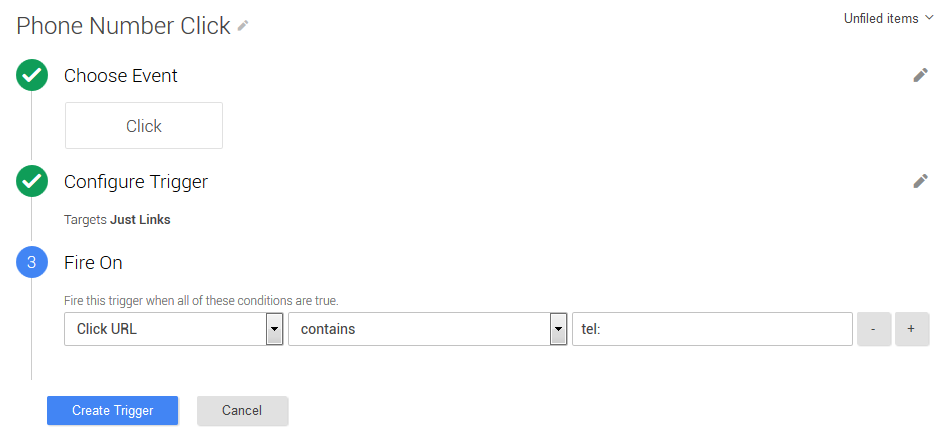Click the rename pencil beside Phone Number Click
The image size is (944, 439).
pyautogui.click(x=243, y=25)
